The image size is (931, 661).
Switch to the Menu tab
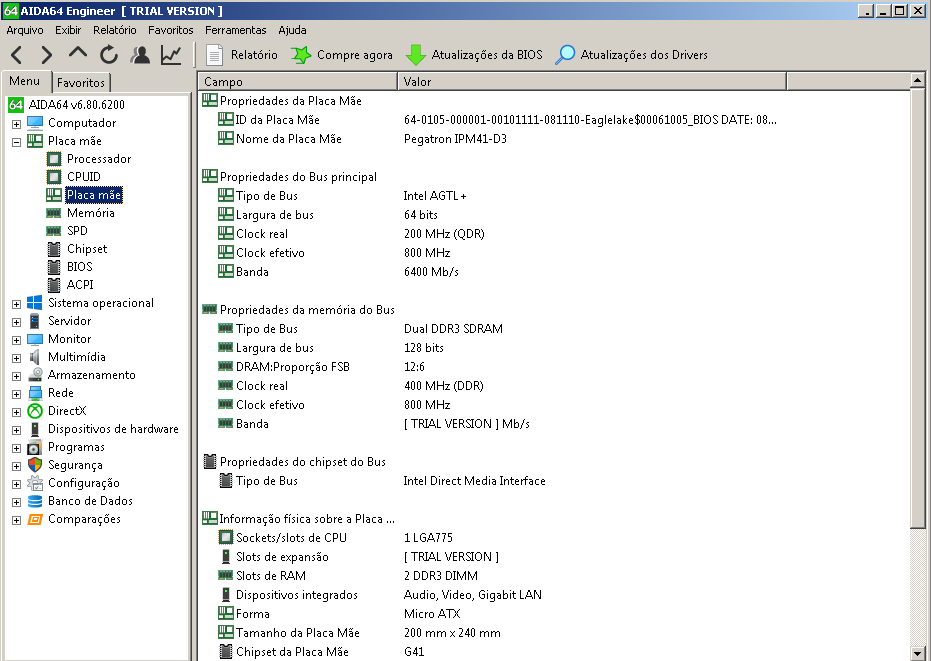[25, 81]
